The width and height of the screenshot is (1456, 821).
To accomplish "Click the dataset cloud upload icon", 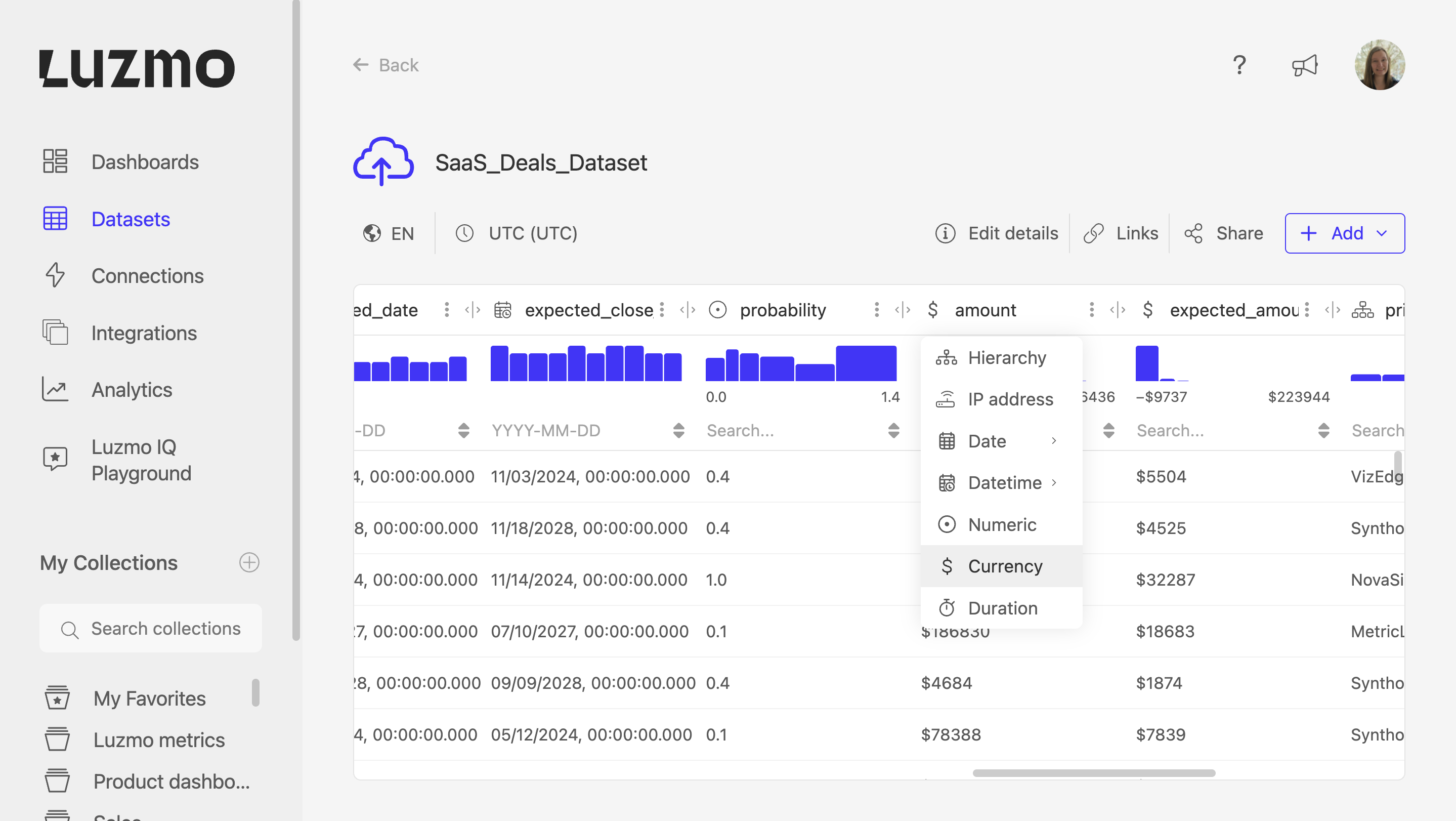I will tap(383, 161).
